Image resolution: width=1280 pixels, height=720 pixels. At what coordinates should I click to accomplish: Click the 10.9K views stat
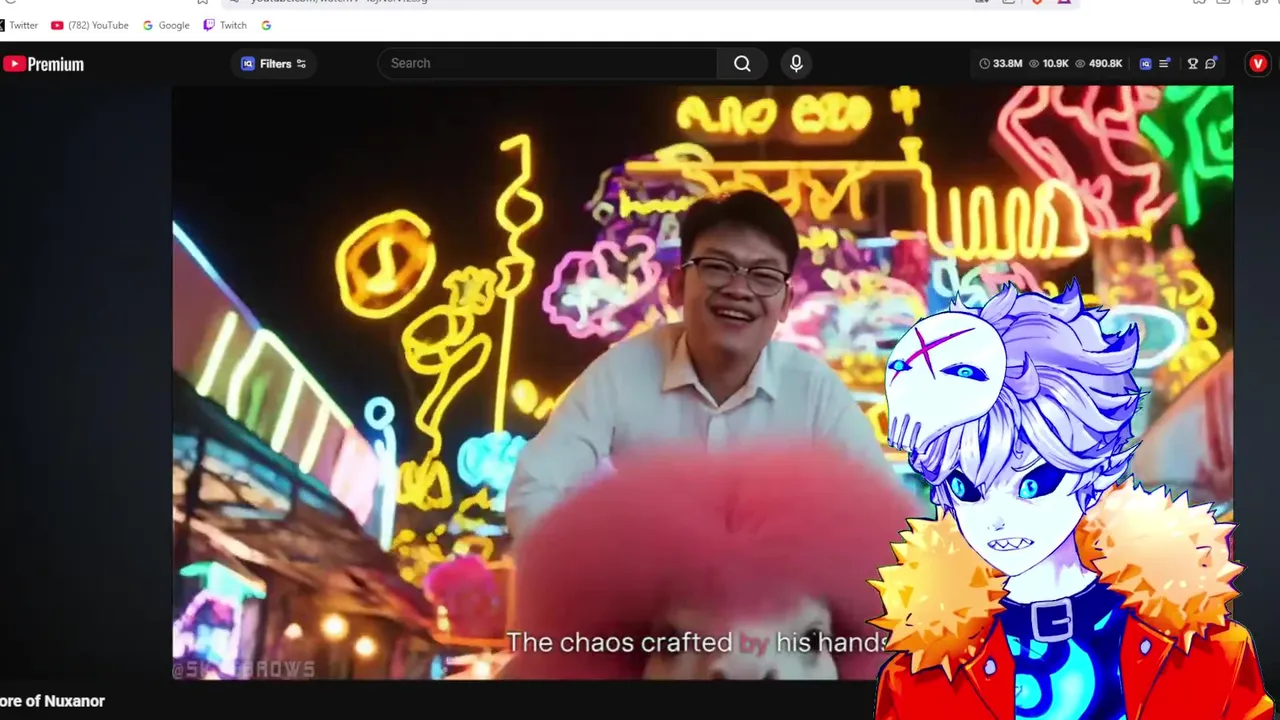coord(1049,64)
